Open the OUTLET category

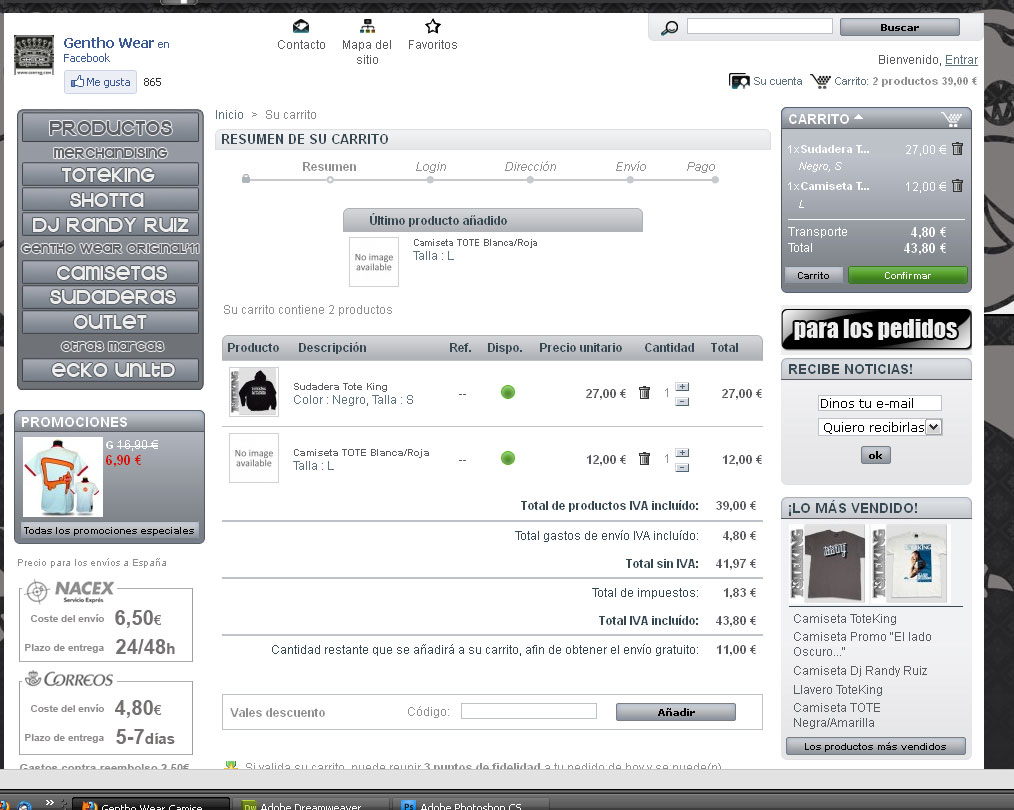coord(111,322)
